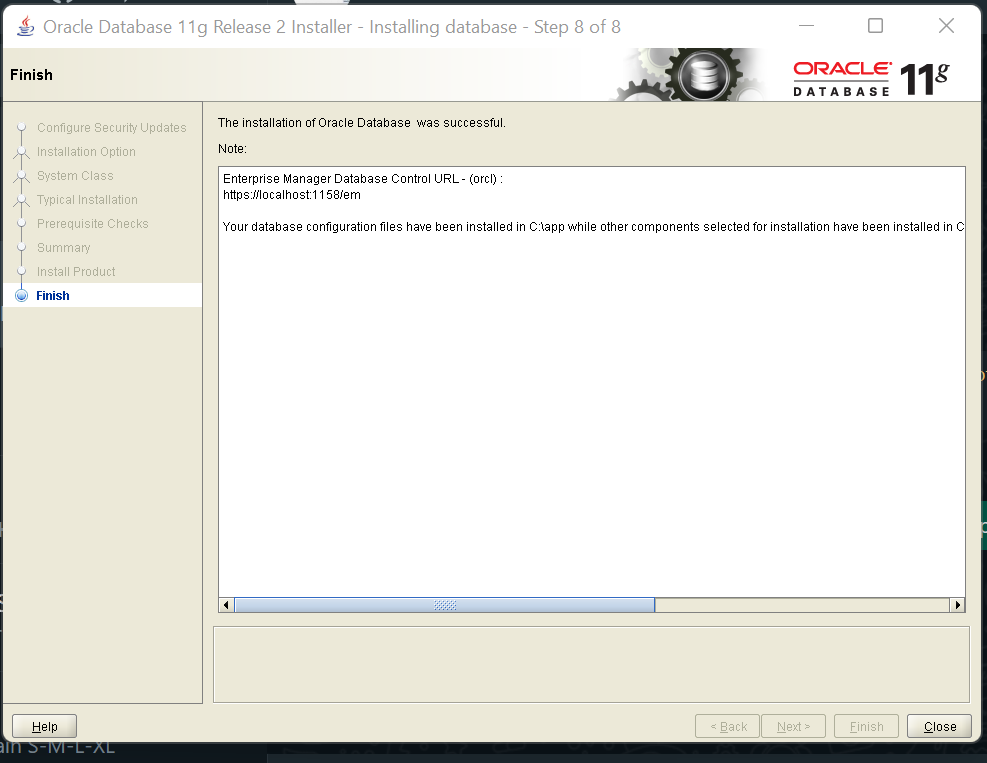
Task: Click the https://localhost:1158/em URL text
Action: point(291,195)
